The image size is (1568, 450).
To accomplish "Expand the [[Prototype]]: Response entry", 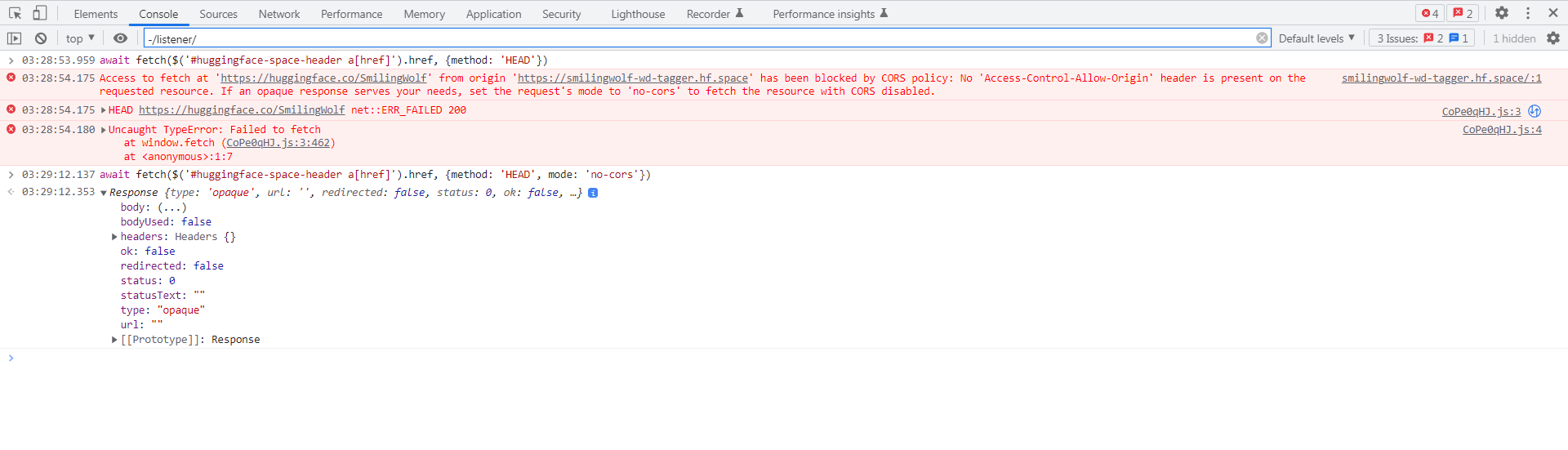I will [115, 340].
